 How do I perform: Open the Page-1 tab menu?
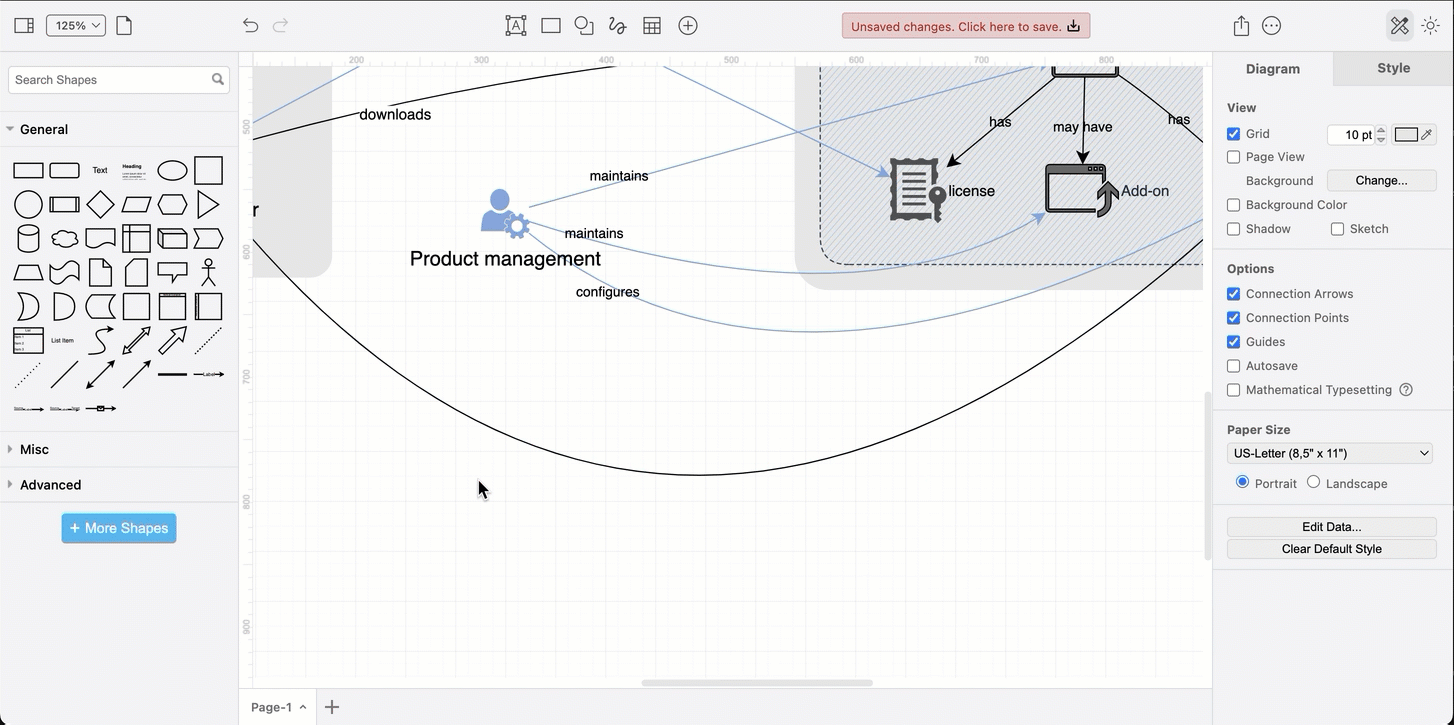(x=305, y=707)
